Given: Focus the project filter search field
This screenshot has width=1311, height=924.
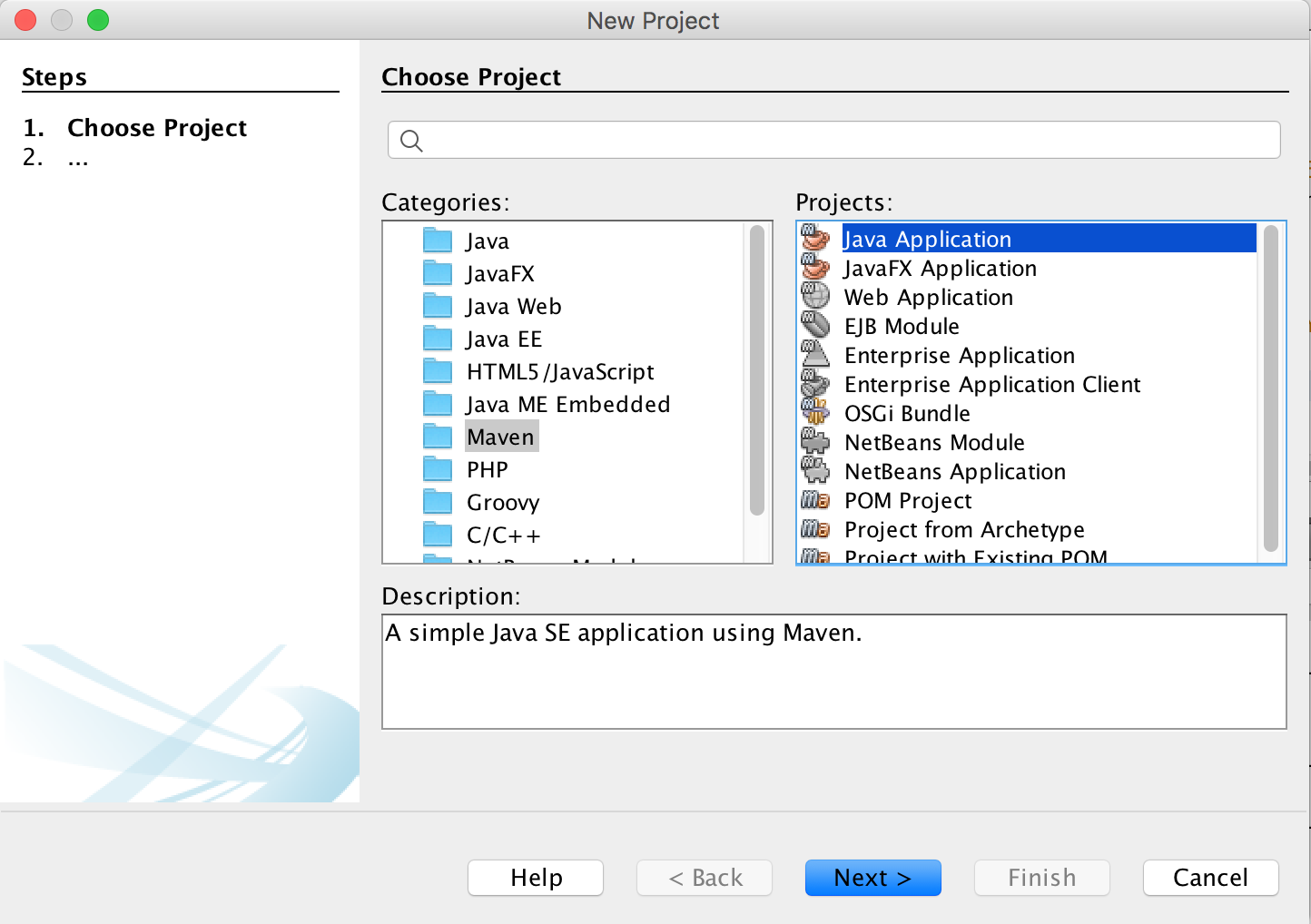Looking at the screenshot, I should tap(833, 140).
